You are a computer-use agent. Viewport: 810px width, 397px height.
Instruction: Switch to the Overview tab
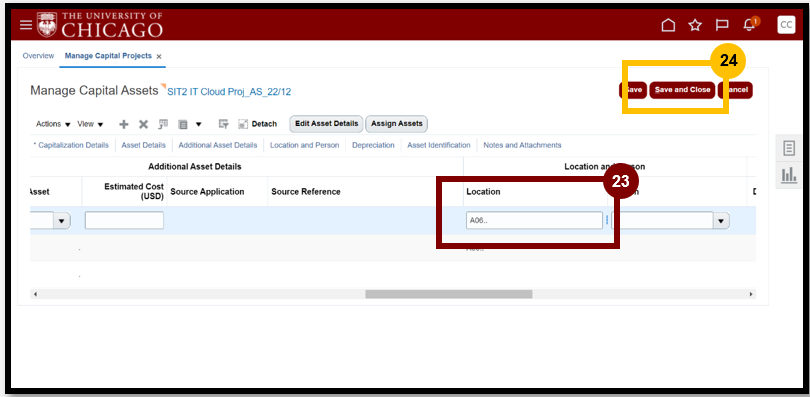point(38,56)
